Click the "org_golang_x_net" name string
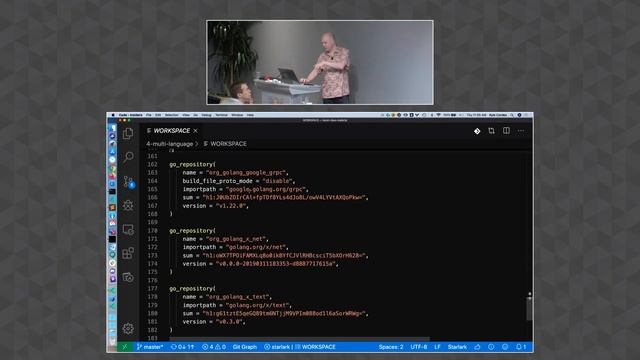The height and width of the screenshot is (360, 640). pos(237,239)
